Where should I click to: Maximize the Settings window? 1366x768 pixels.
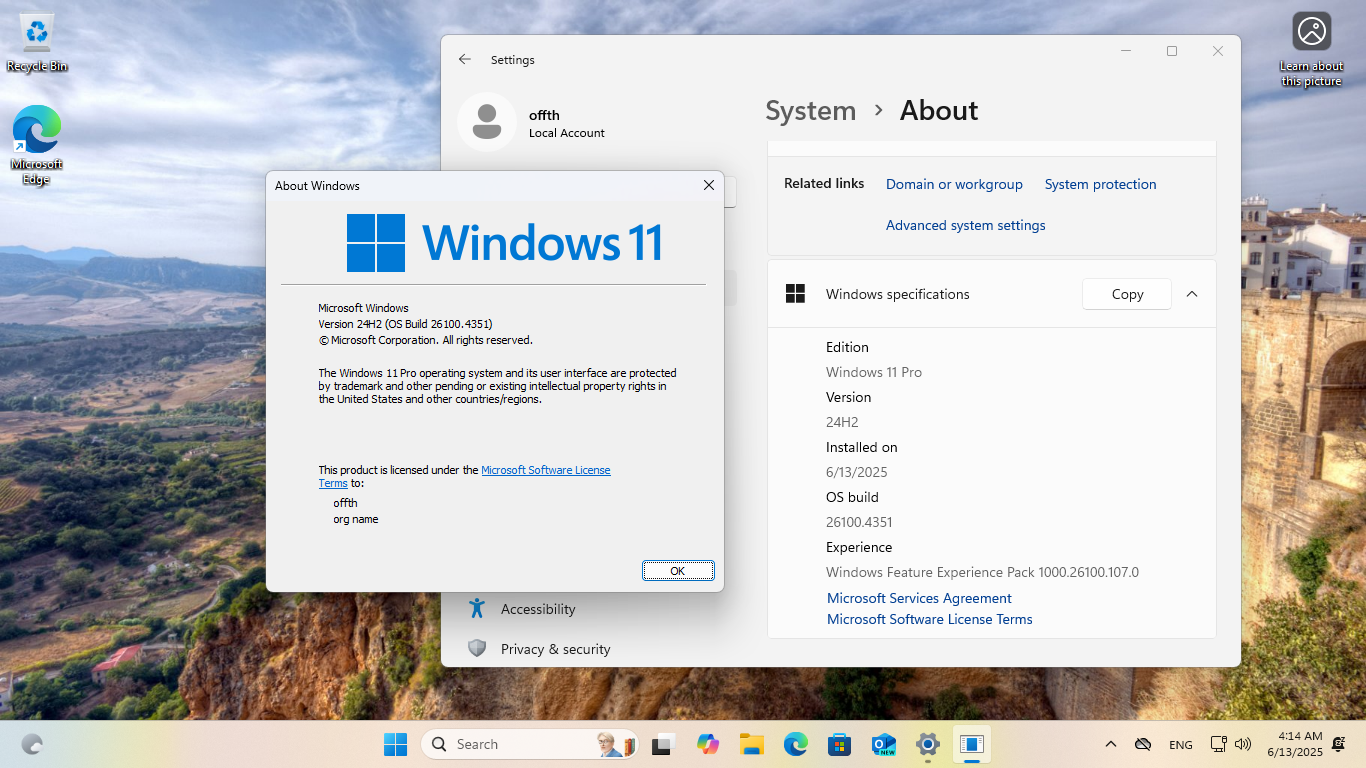pyautogui.click(x=1172, y=51)
